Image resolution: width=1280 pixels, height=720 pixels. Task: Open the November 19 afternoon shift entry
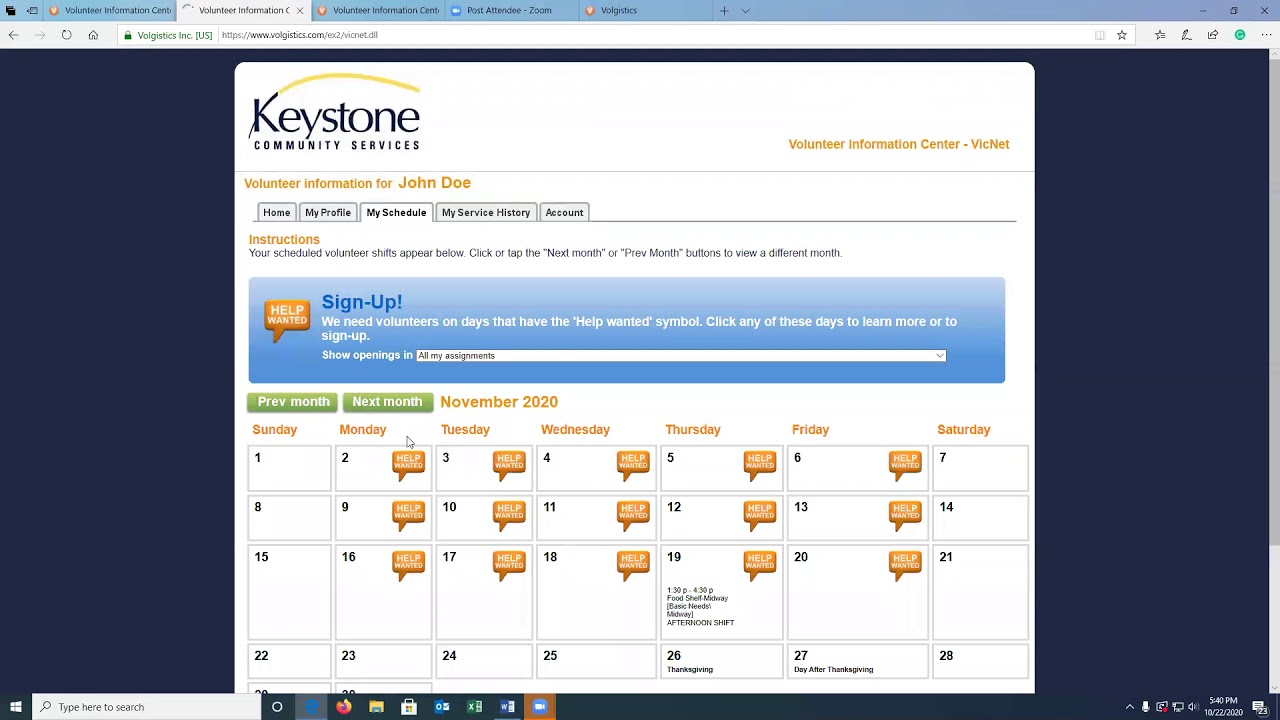point(700,606)
